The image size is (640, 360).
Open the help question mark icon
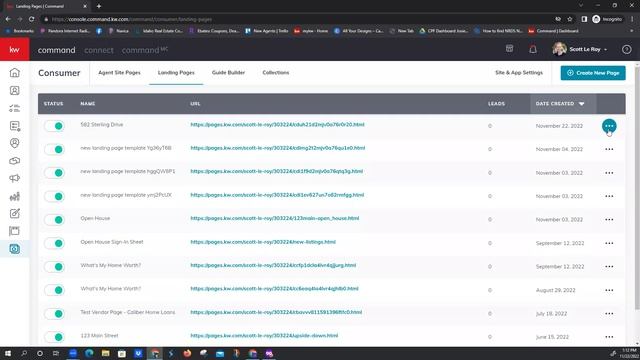tap(627, 49)
